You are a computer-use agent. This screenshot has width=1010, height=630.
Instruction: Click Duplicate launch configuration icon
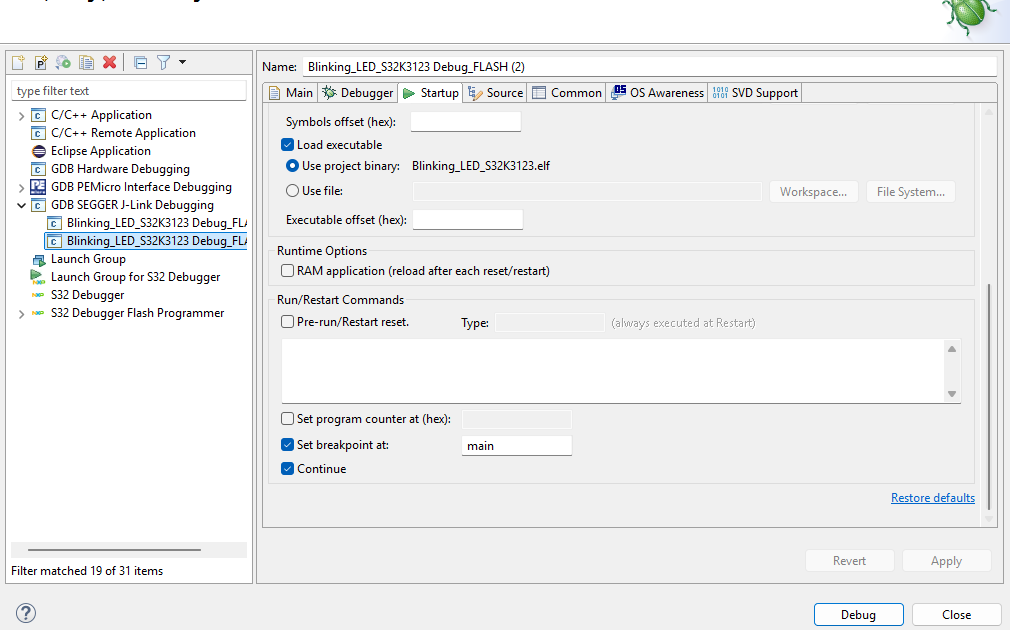point(86,62)
